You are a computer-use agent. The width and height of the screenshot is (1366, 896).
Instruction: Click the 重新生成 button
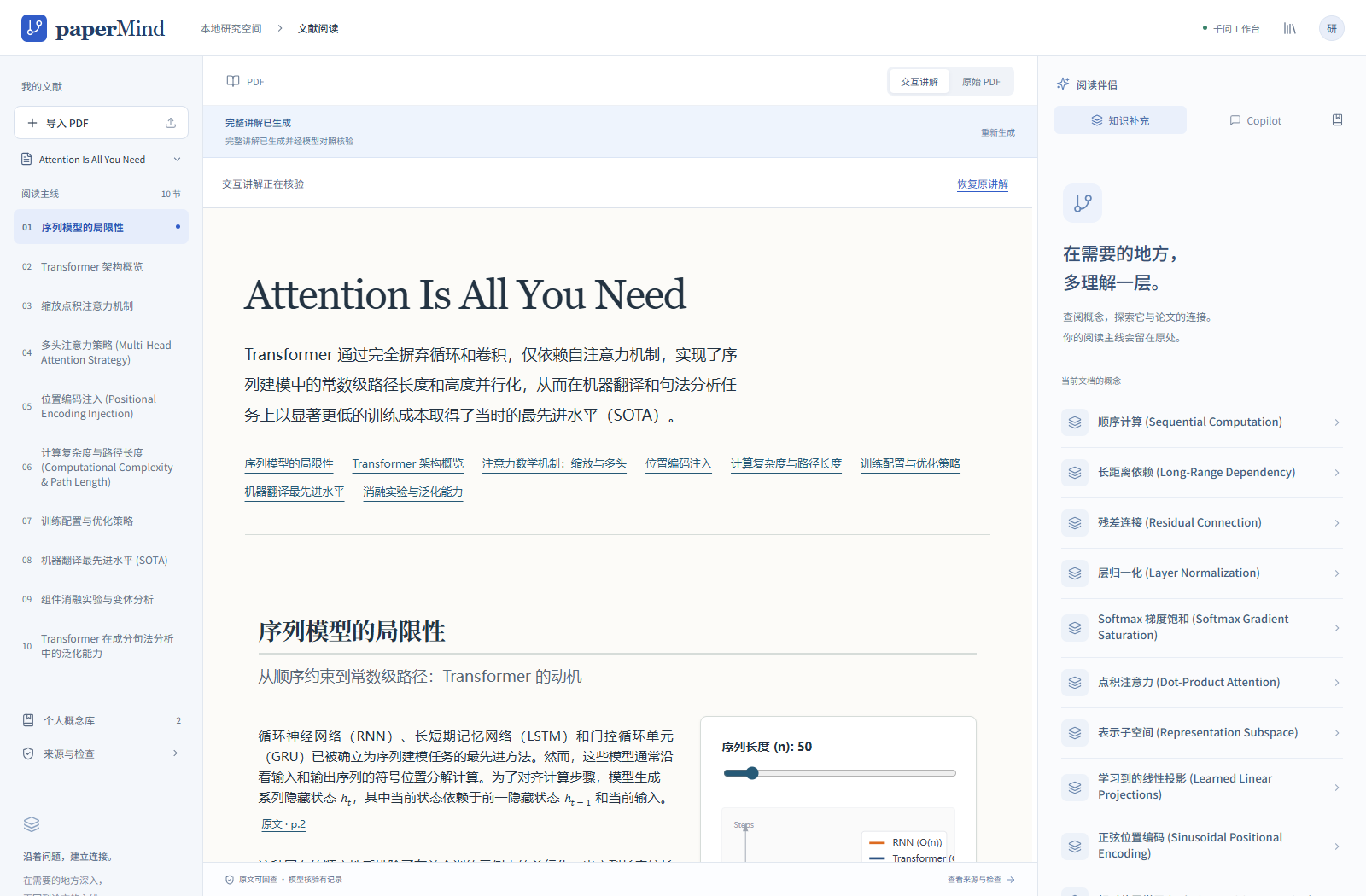coord(998,132)
